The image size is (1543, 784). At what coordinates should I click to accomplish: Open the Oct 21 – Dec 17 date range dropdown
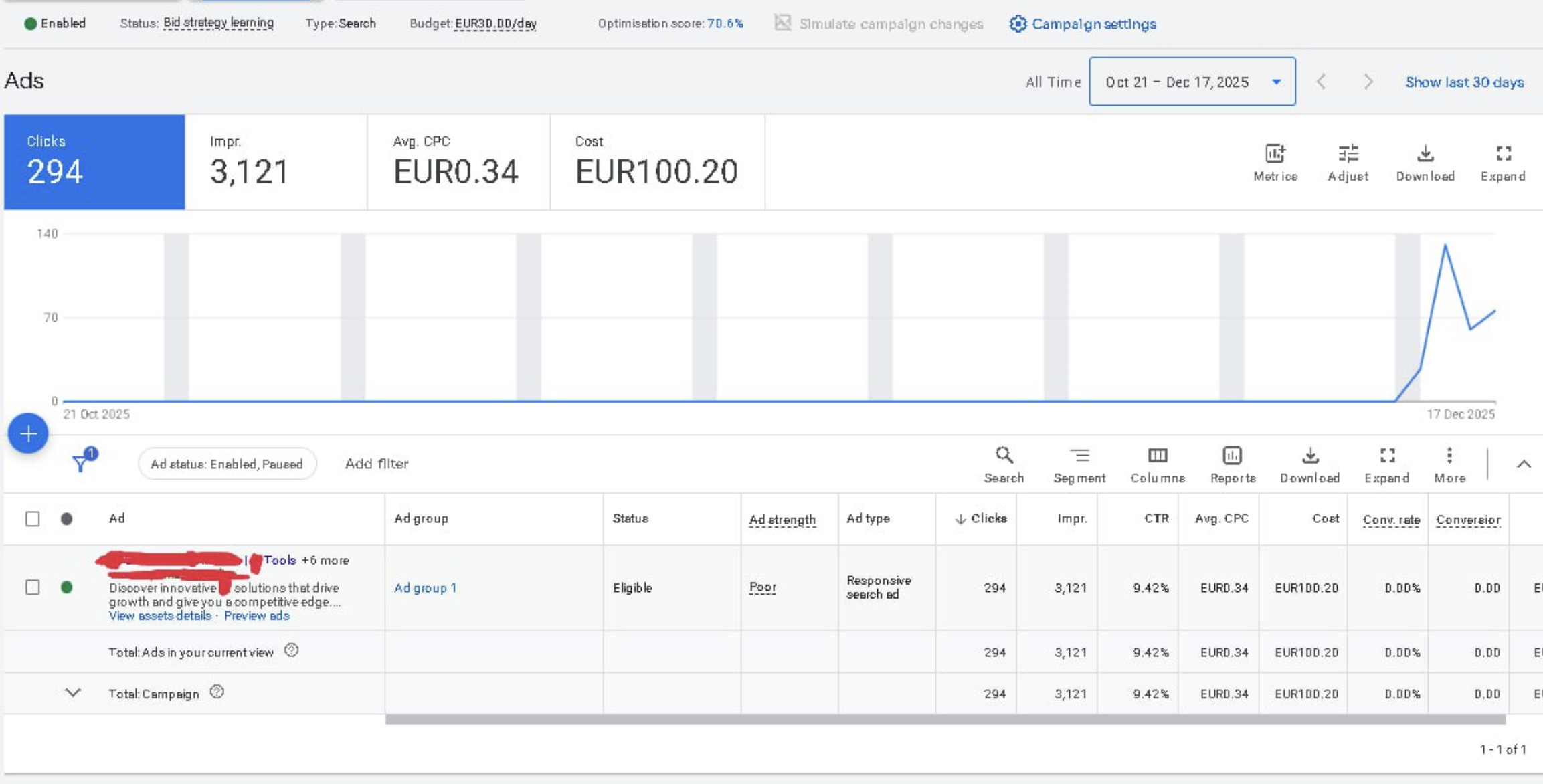pyautogui.click(x=1192, y=82)
